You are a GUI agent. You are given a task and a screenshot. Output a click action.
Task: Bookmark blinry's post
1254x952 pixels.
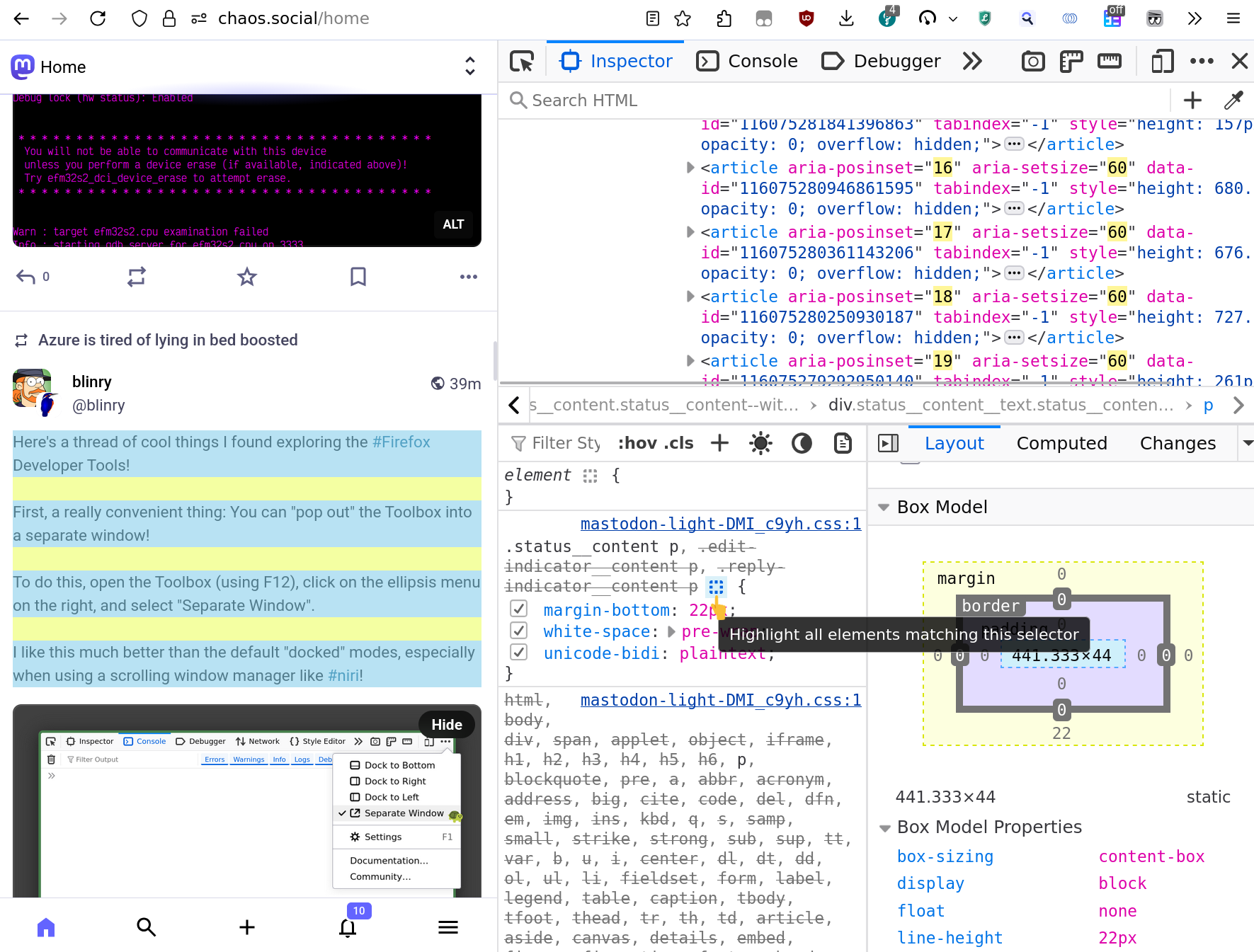point(358,277)
